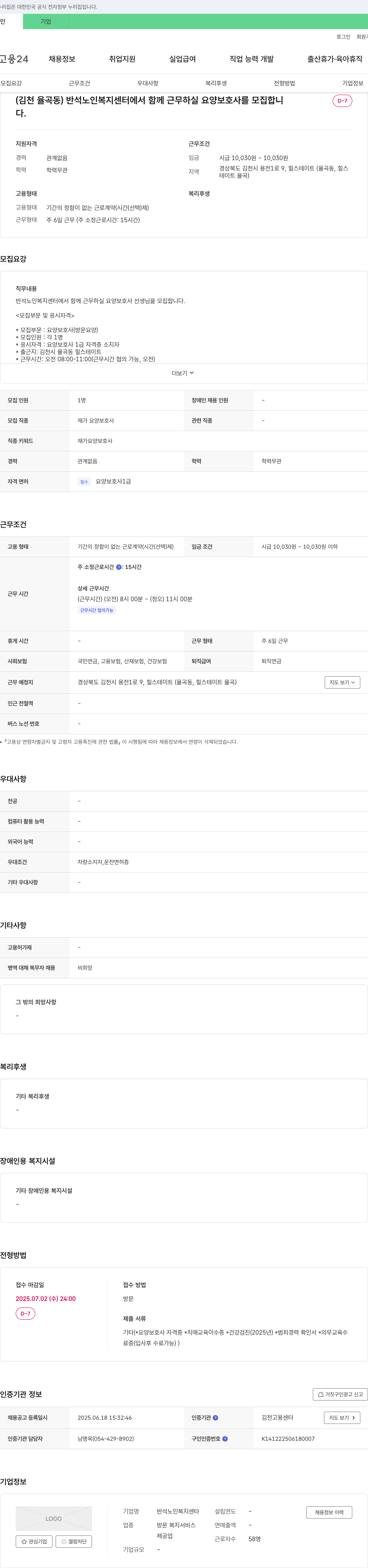Click the 김천고용센터 cell
This screenshot has height=1568, width=368.
pyautogui.click(x=277, y=1418)
